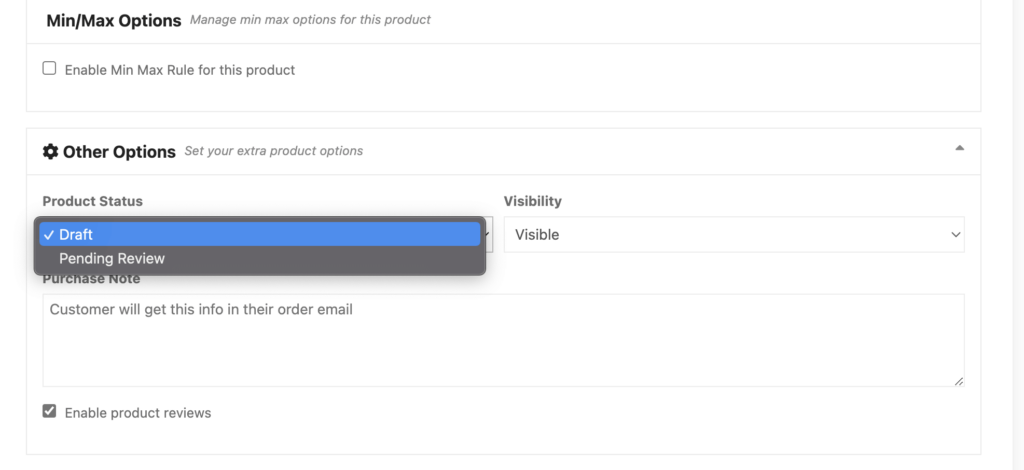Click inside the Purchase Note text area

(x=504, y=340)
